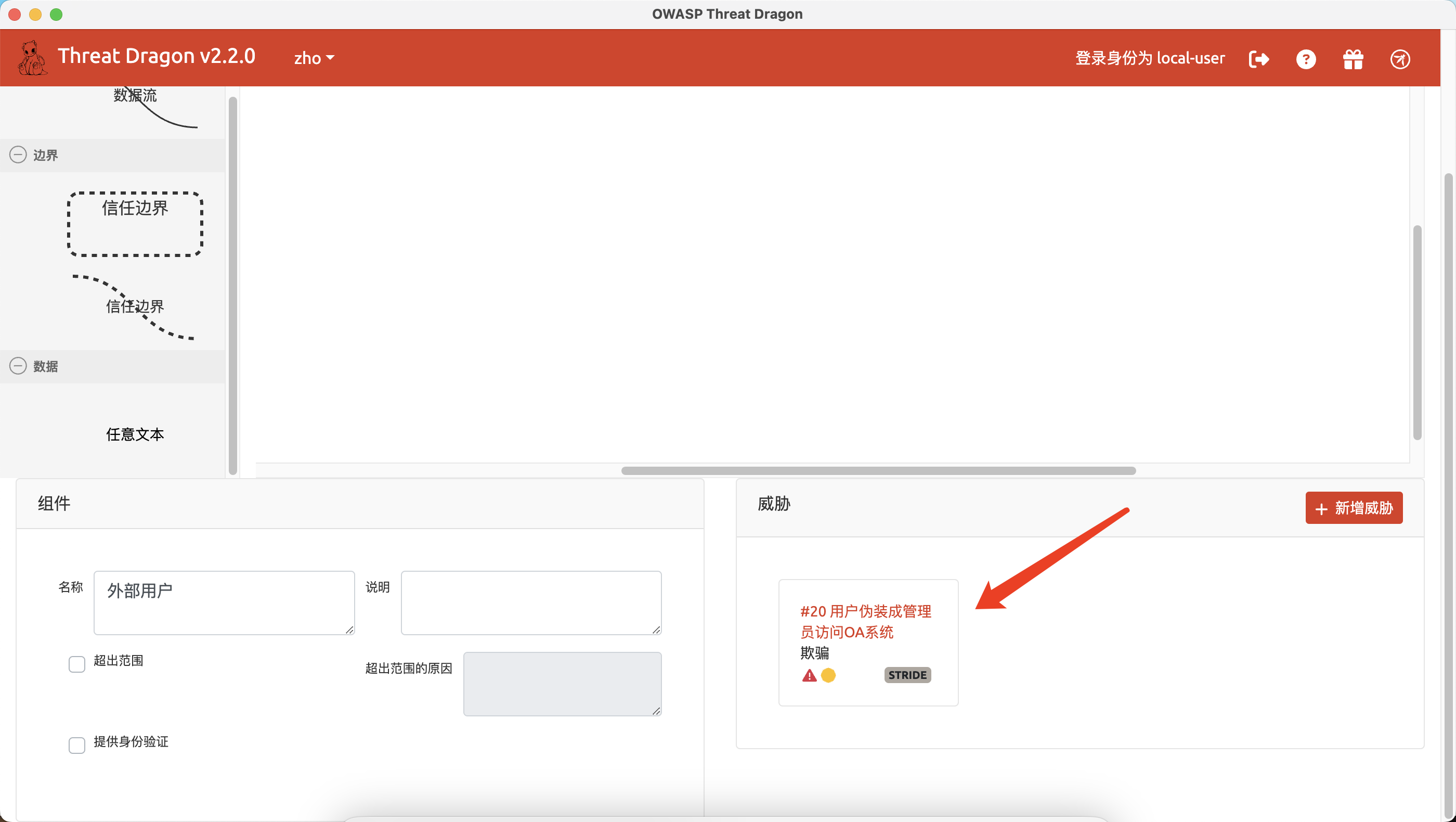Click the 名称 field showing 外部用户

click(x=224, y=602)
